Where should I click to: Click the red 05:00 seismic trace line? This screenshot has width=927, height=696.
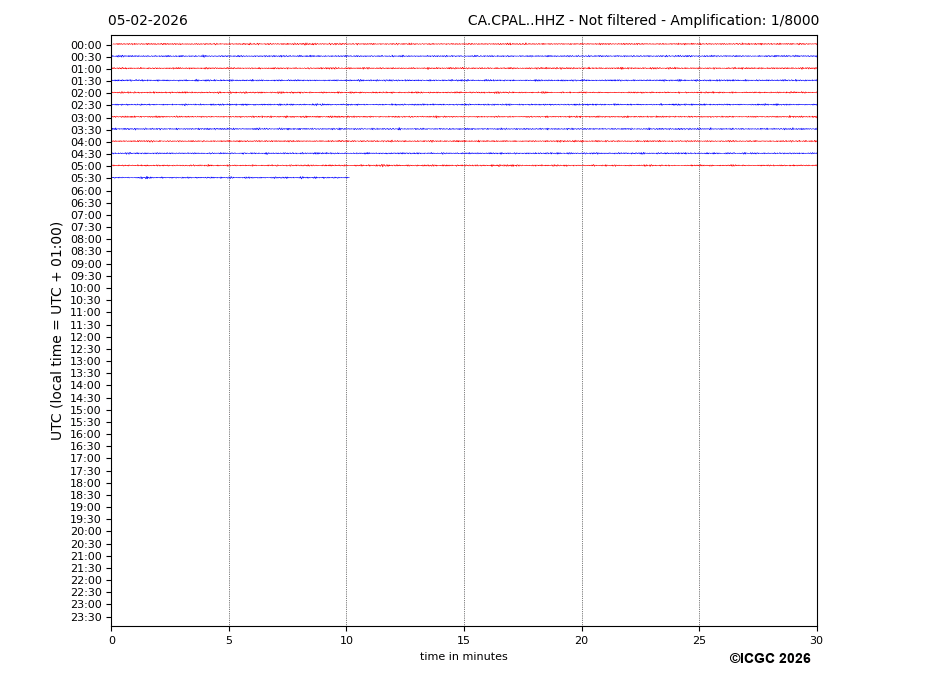coord(463,165)
